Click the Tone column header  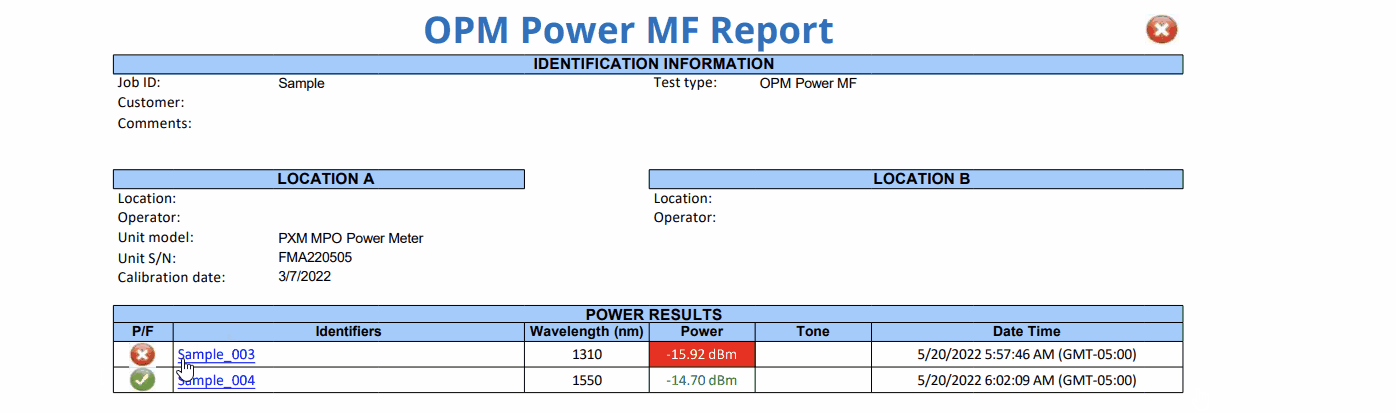pyautogui.click(x=812, y=331)
